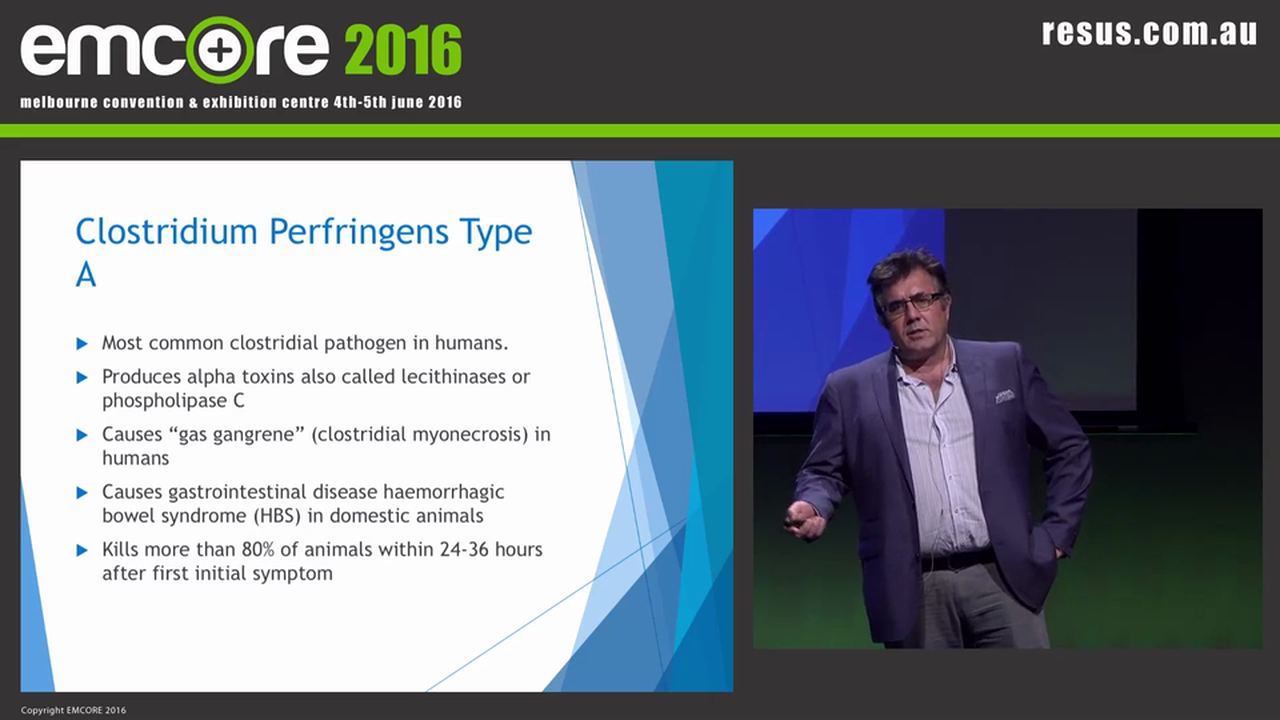Collapse the 'Causes gas gangrene' bullet point
1280x720 pixels.
click(326, 446)
